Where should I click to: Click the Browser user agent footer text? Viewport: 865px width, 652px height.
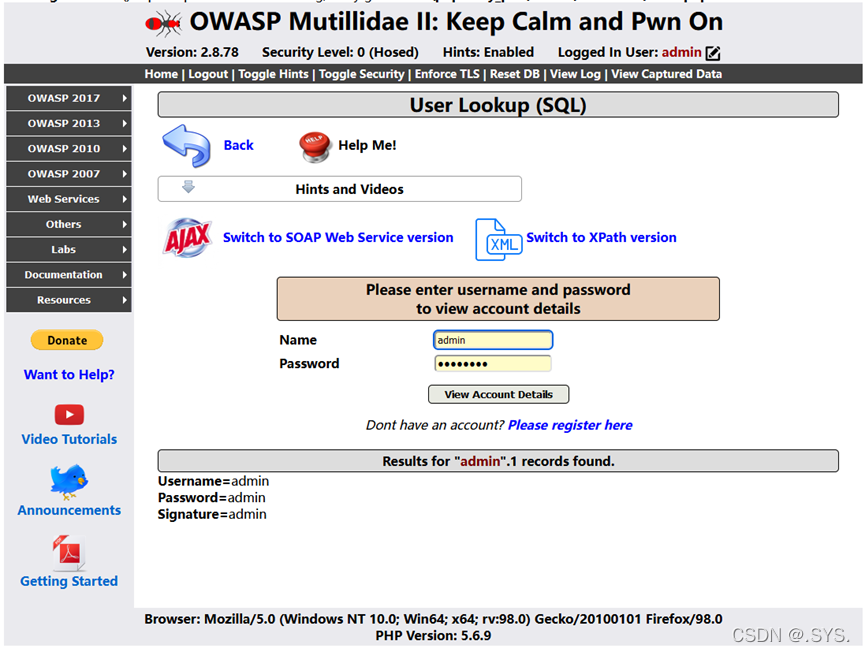433,619
